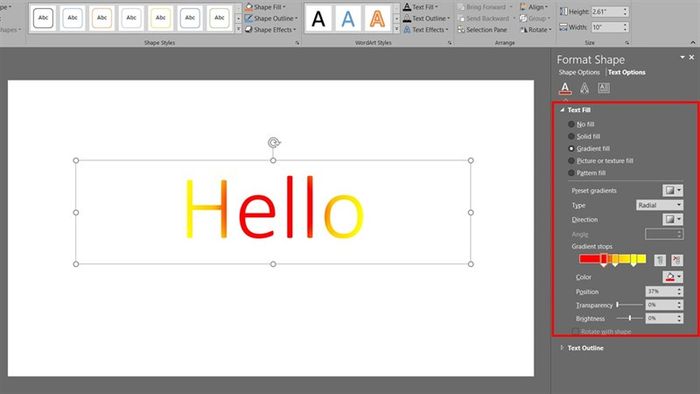This screenshot has width=700, height=394.
Task: Open the Text Effects icon tab
Action: [584, 88]
